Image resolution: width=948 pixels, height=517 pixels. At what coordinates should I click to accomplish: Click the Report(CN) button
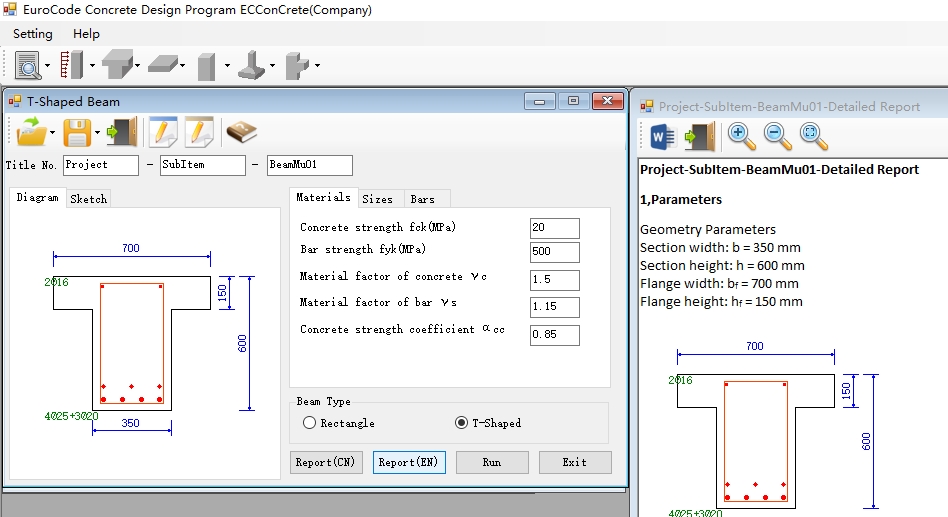point(326,463)
